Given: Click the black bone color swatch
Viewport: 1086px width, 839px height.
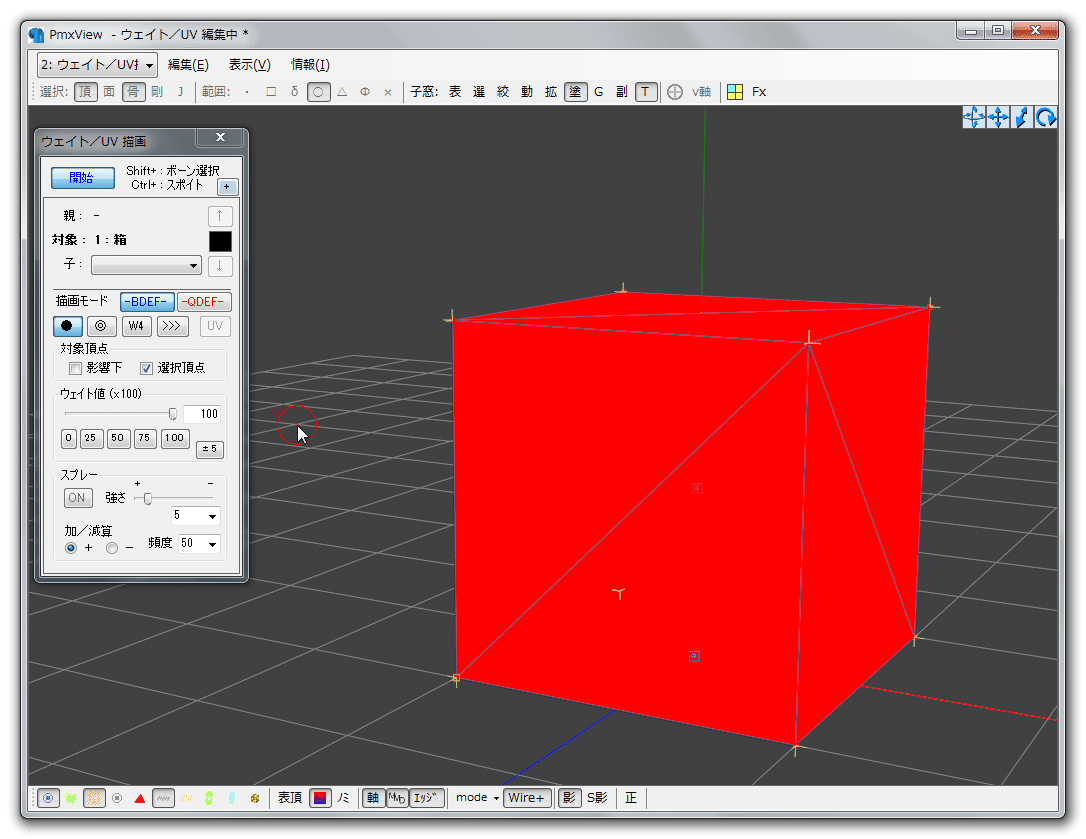Looking at the screenshot, I should tap(220, 241).
